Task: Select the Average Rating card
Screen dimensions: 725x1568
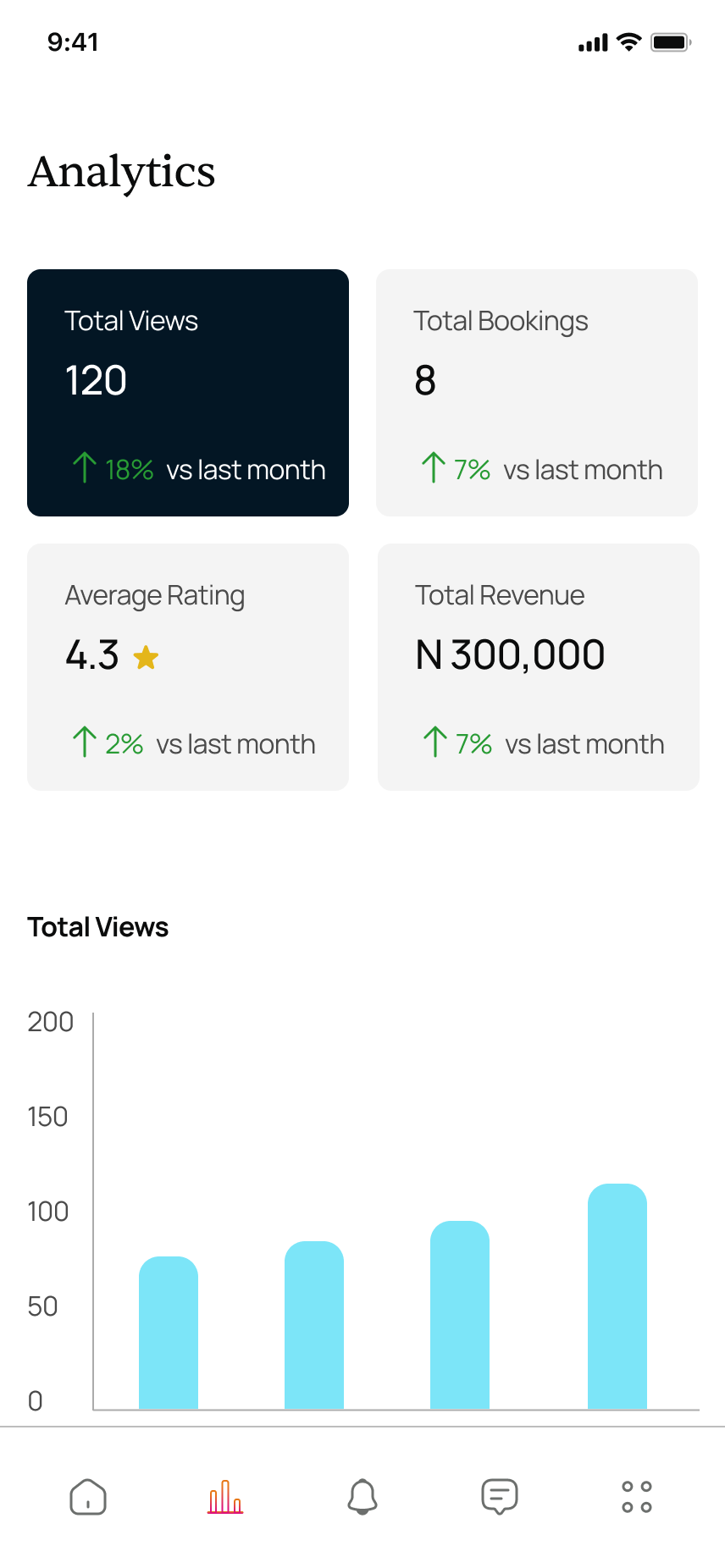Action: point(188,667)
